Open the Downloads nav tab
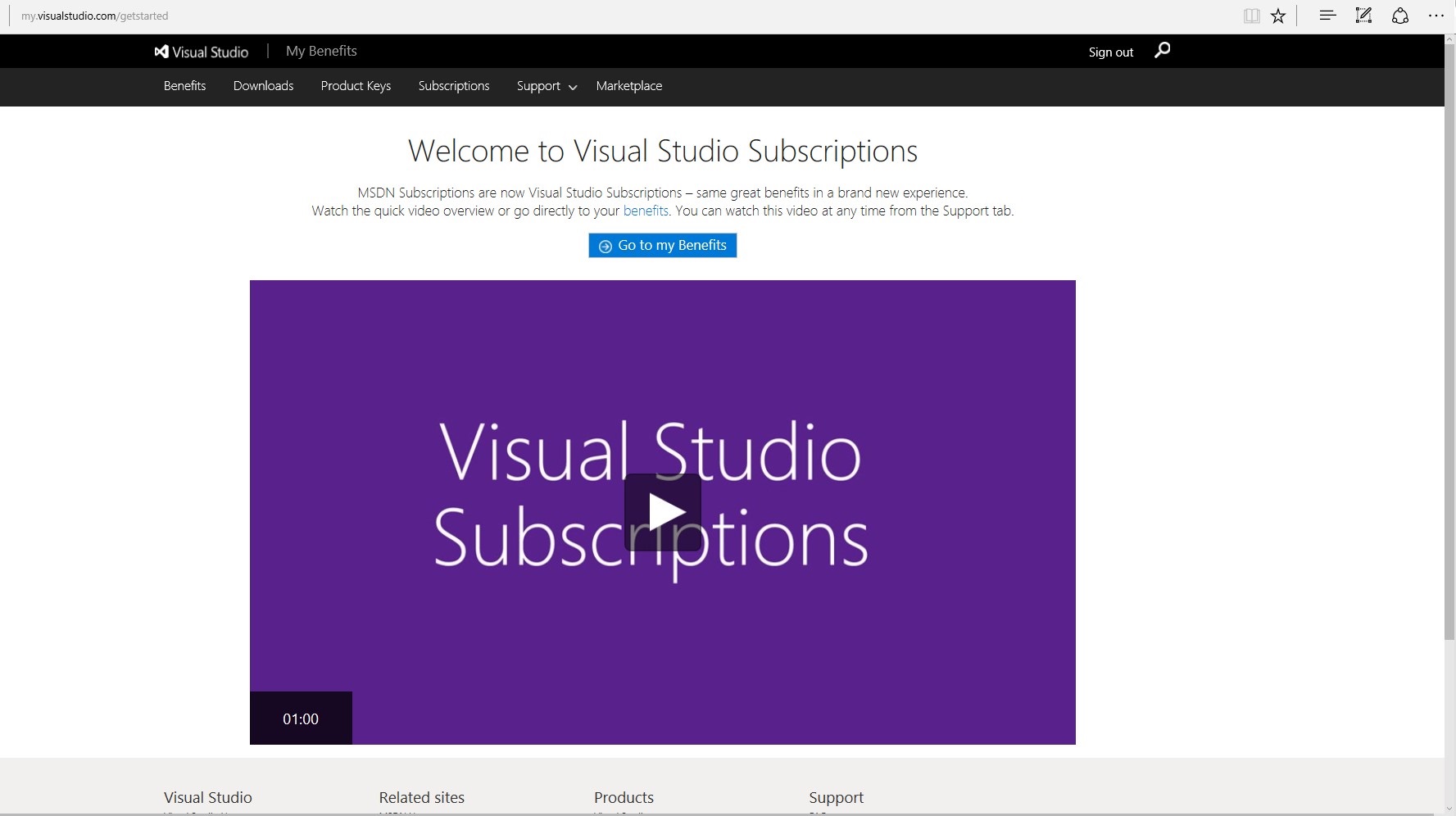The height and width of the screenshot is (816, 1456). tap(263, 86)
